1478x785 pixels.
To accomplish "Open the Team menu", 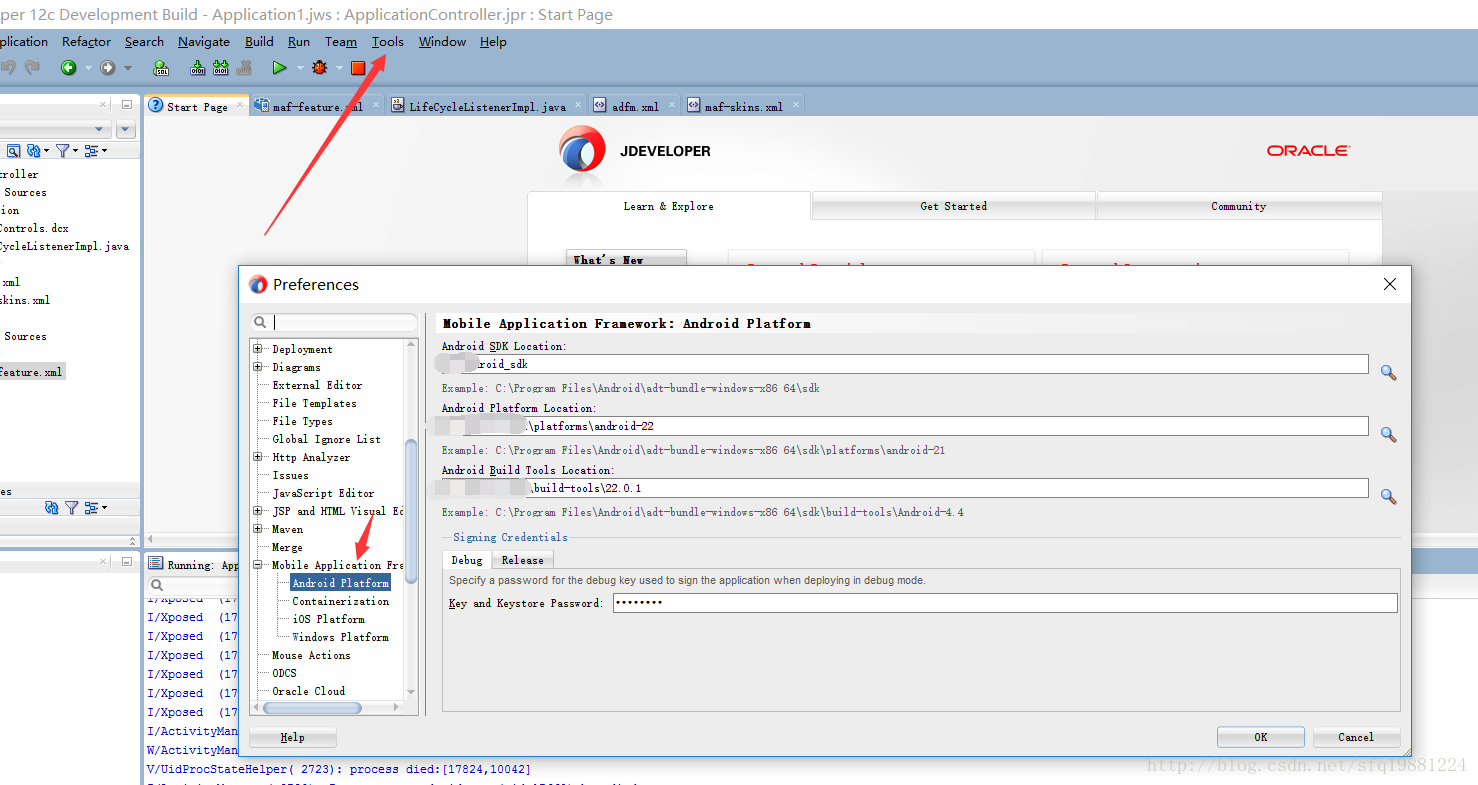I will click(341, 42).
